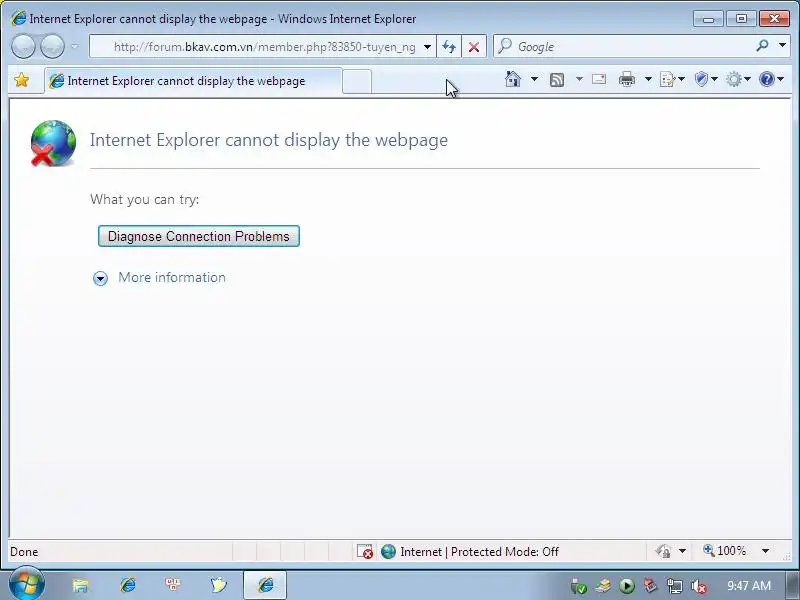
Task: Expand the Print options dropdown arrow
Action: click(648, 79)
